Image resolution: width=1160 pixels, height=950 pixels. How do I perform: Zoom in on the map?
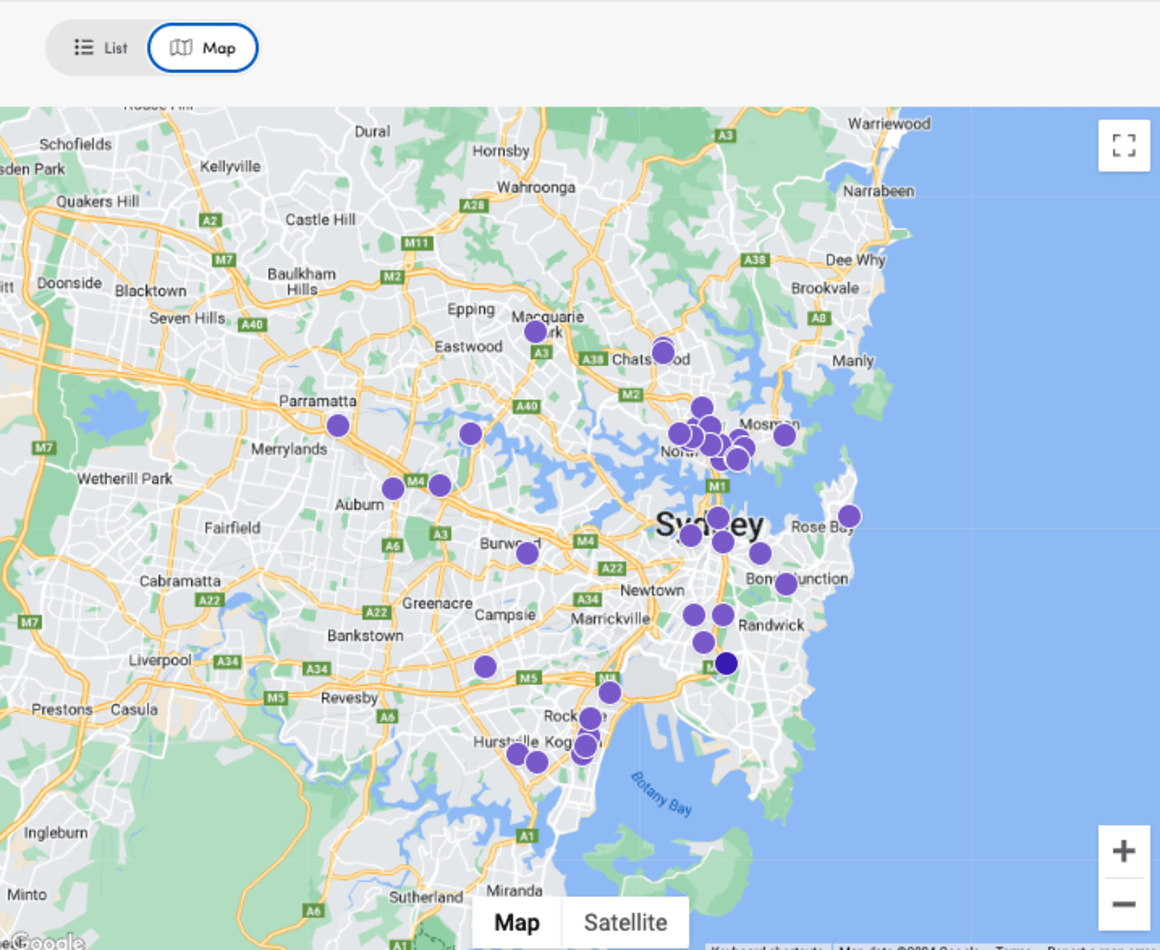click(1124, 851)
